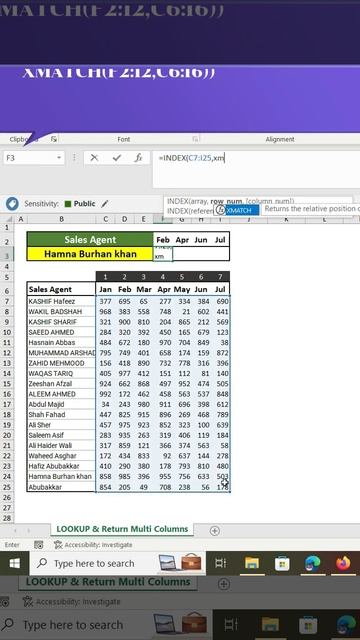
Task: Click the KASHIF Hafeez cell
Action: click(61, 301)
